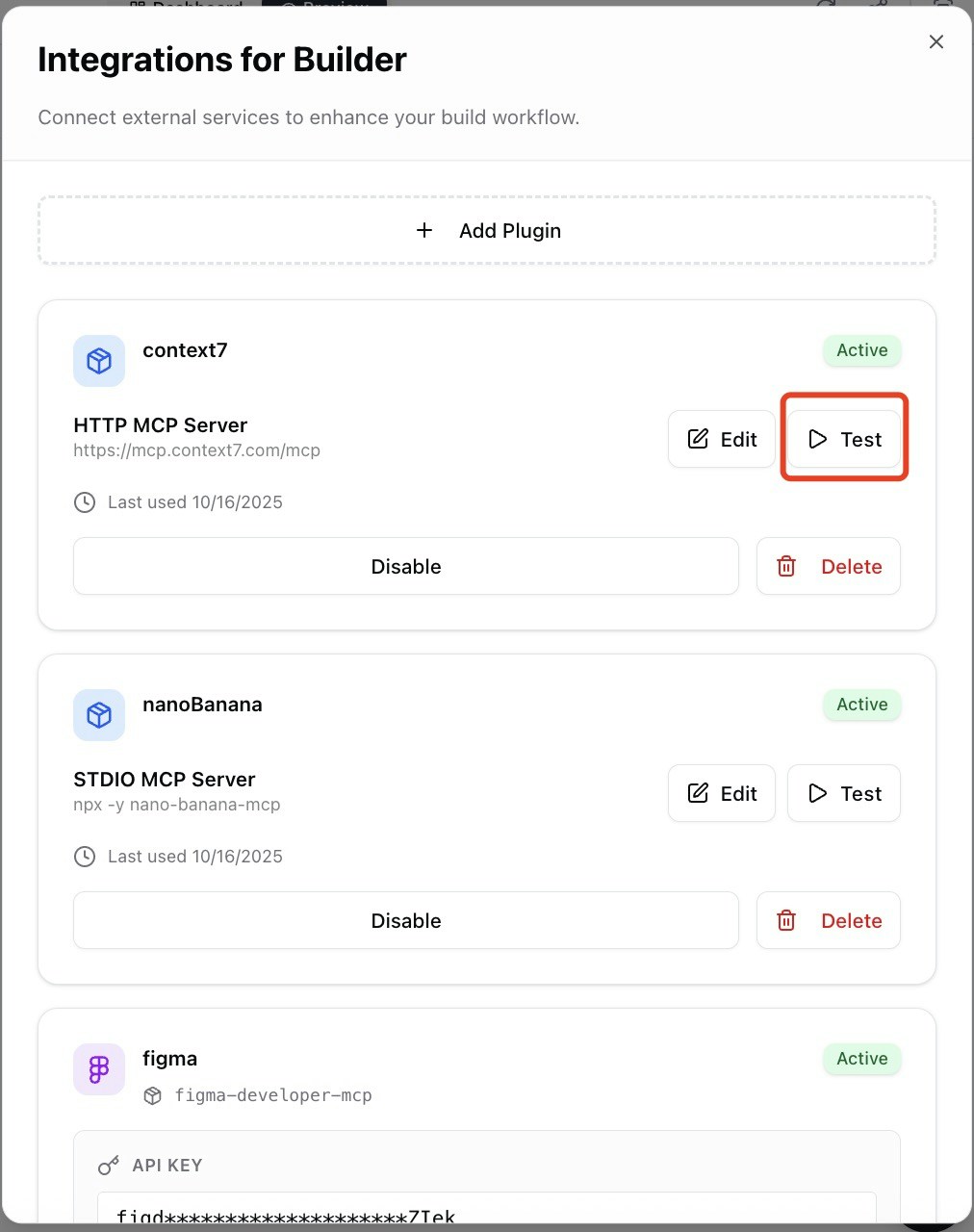This screenshot has height=1232, width=974.
Task: Edit the nanoBanana server settings
Action: coord(721,793)
